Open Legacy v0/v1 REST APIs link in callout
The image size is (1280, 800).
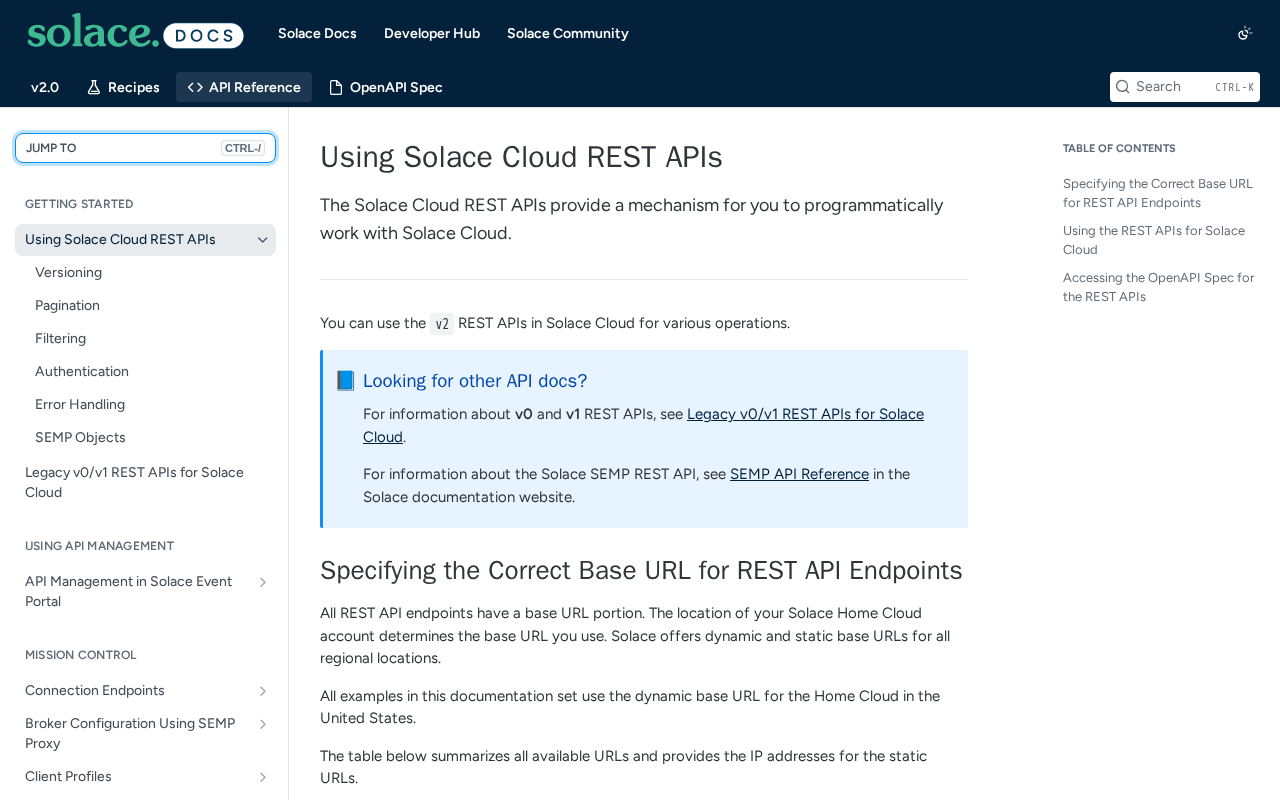tap(805, 414)
